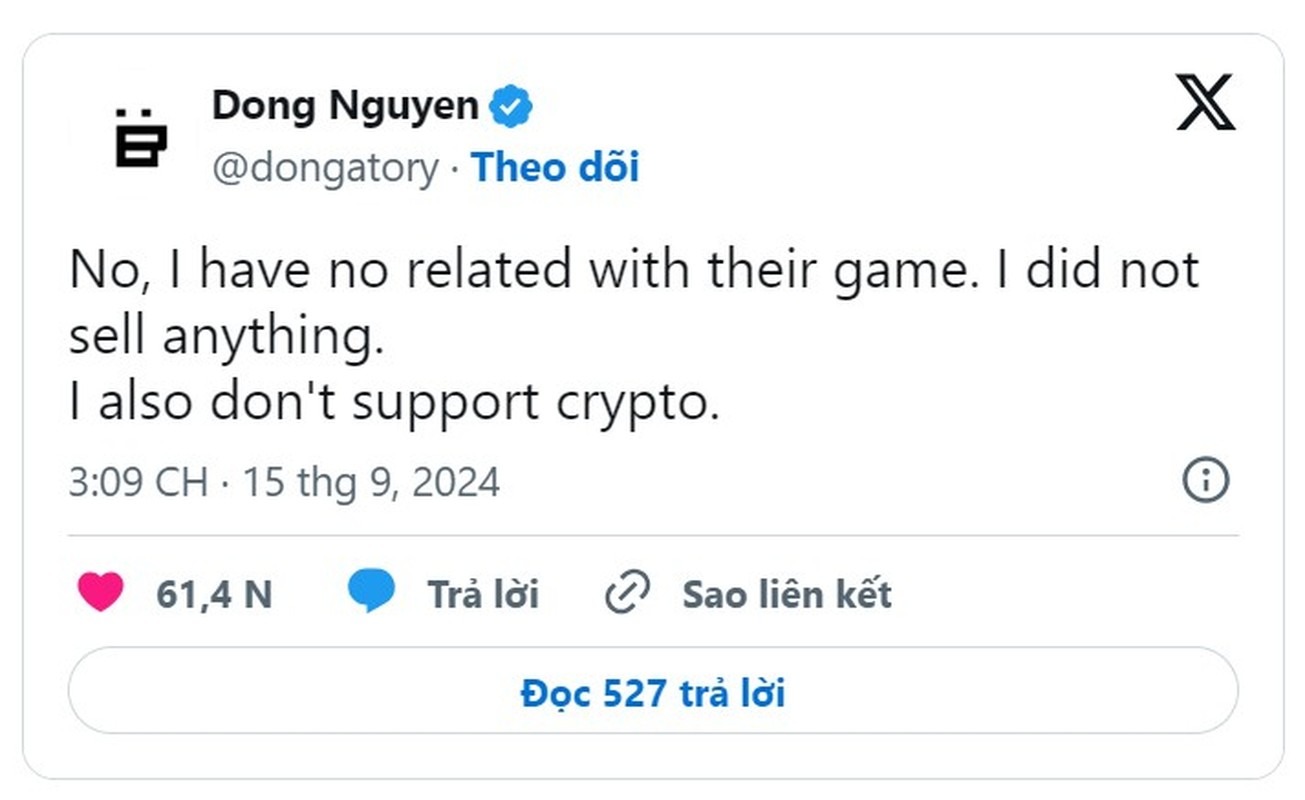Click the blue verified badge
Viewport: 1305px width, 800px height.
point(511,107)
